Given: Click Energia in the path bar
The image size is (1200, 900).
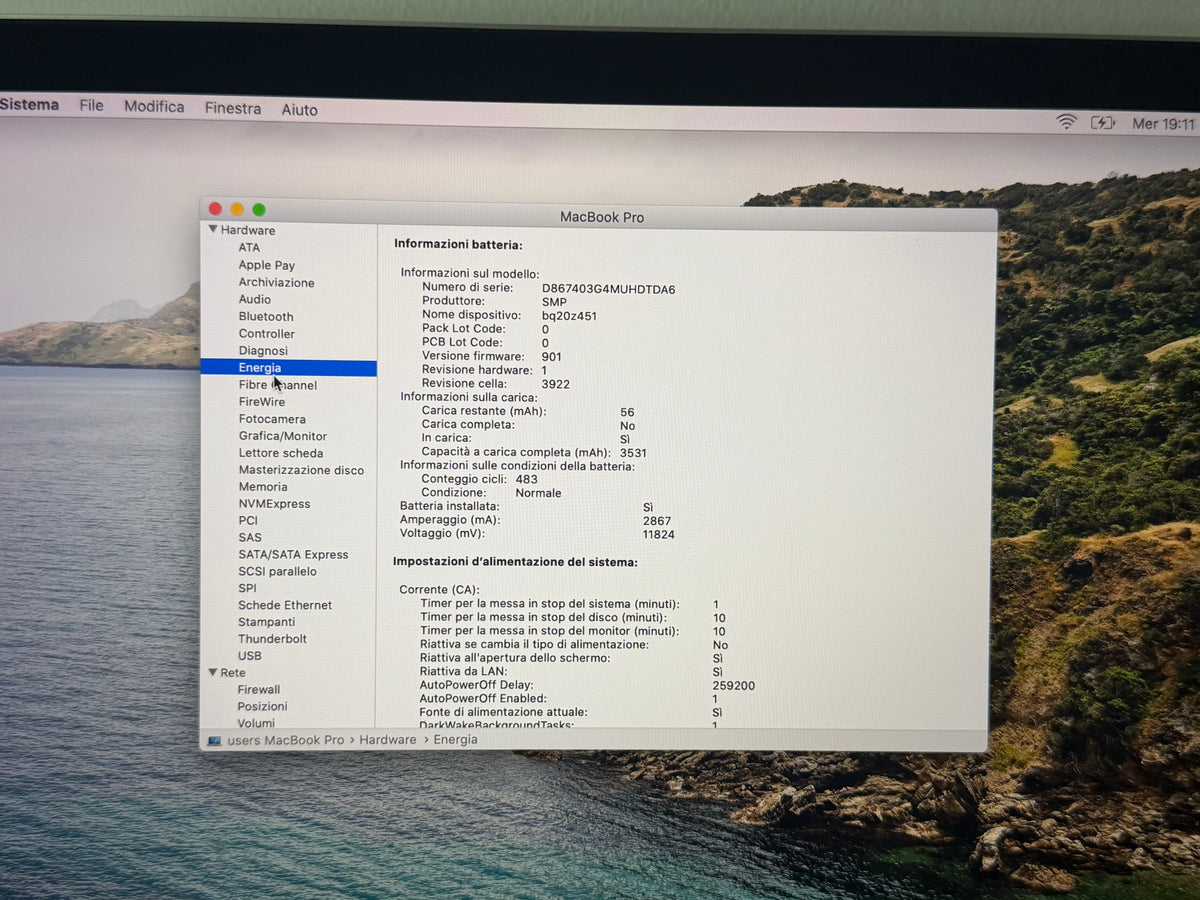Looking at the screenshot, I should (x=455, y=740).
